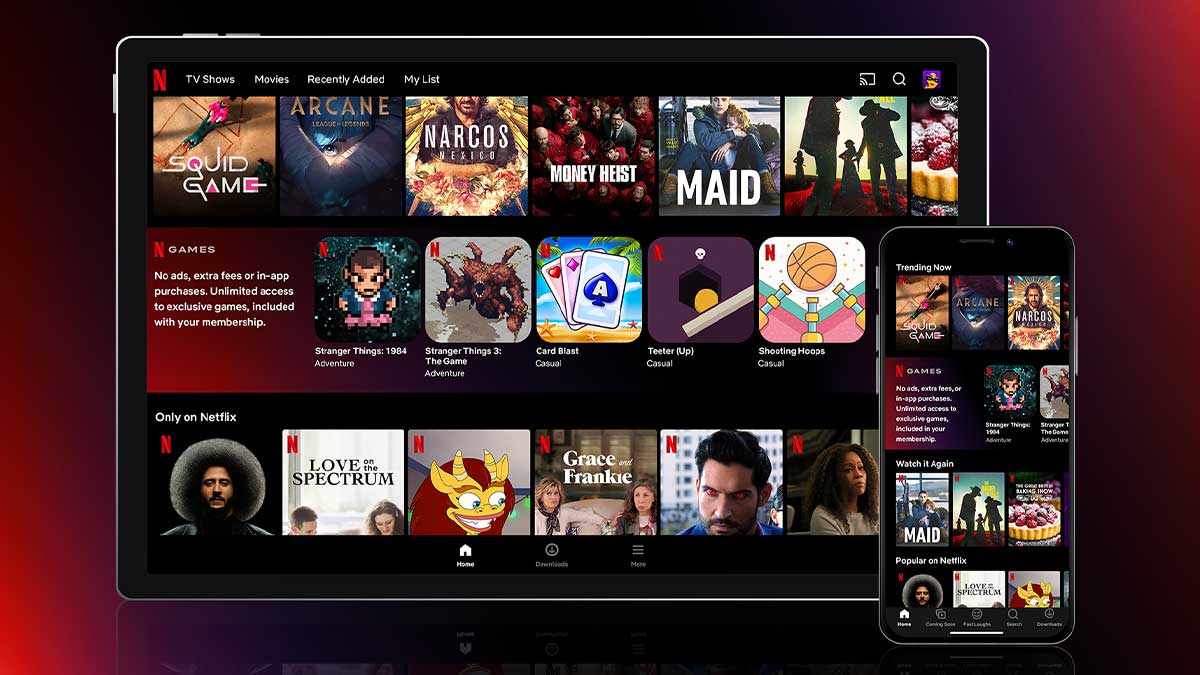The height and width of the screenshot is (675, 1200).
Task: Click the Popular on Netflix heading on the phone
Action: [x=931, y=561]
